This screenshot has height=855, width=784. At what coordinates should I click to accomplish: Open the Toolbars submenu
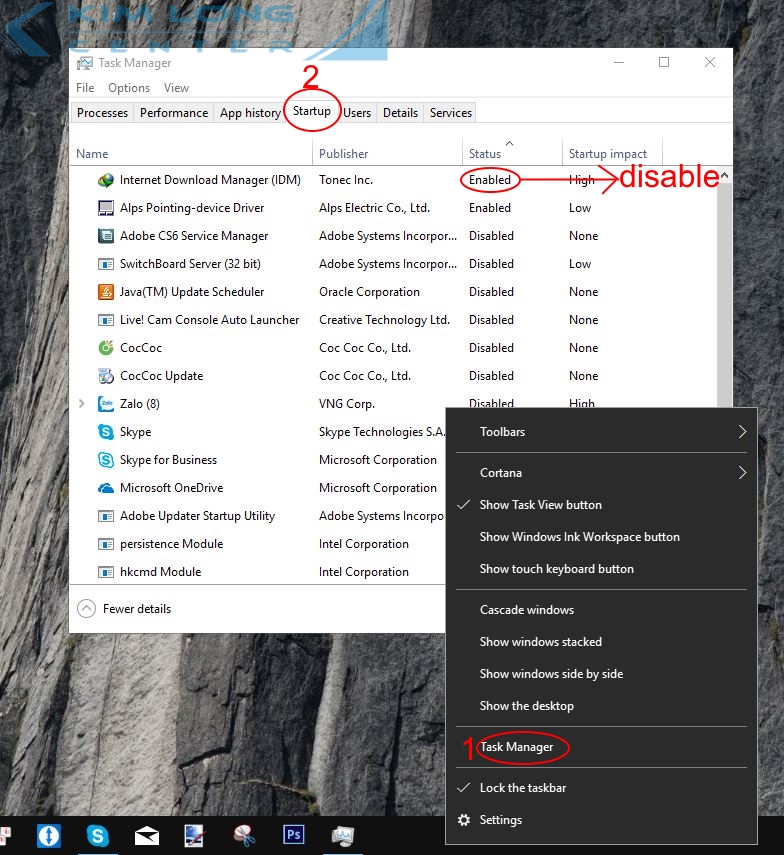[600, 432]
